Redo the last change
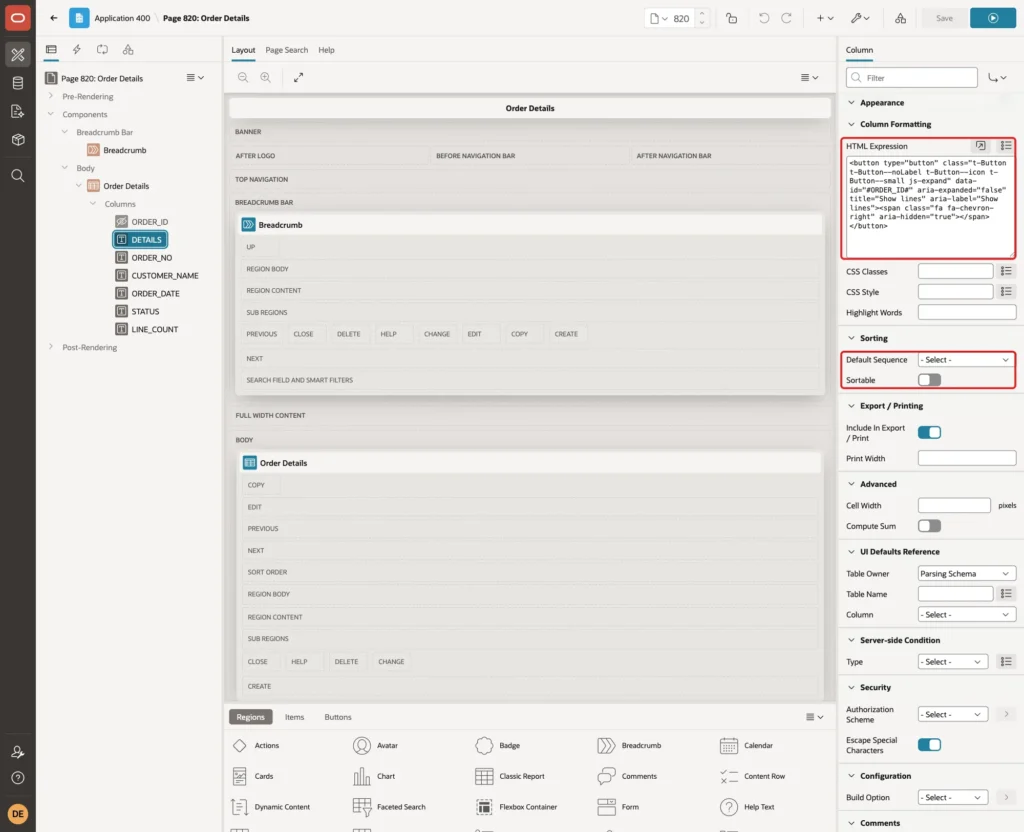This screenshot has width=1024, height=832. (x=786, y=18)
